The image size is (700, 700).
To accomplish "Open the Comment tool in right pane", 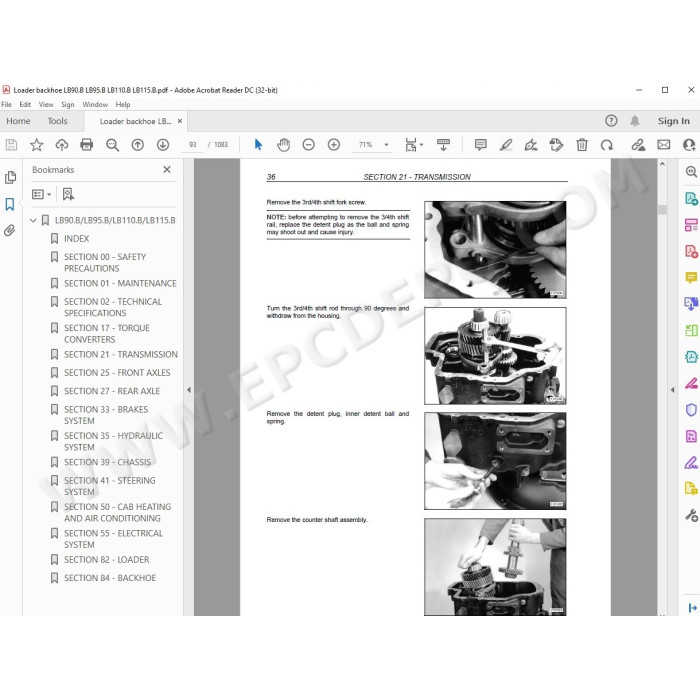I will (691, 278).
